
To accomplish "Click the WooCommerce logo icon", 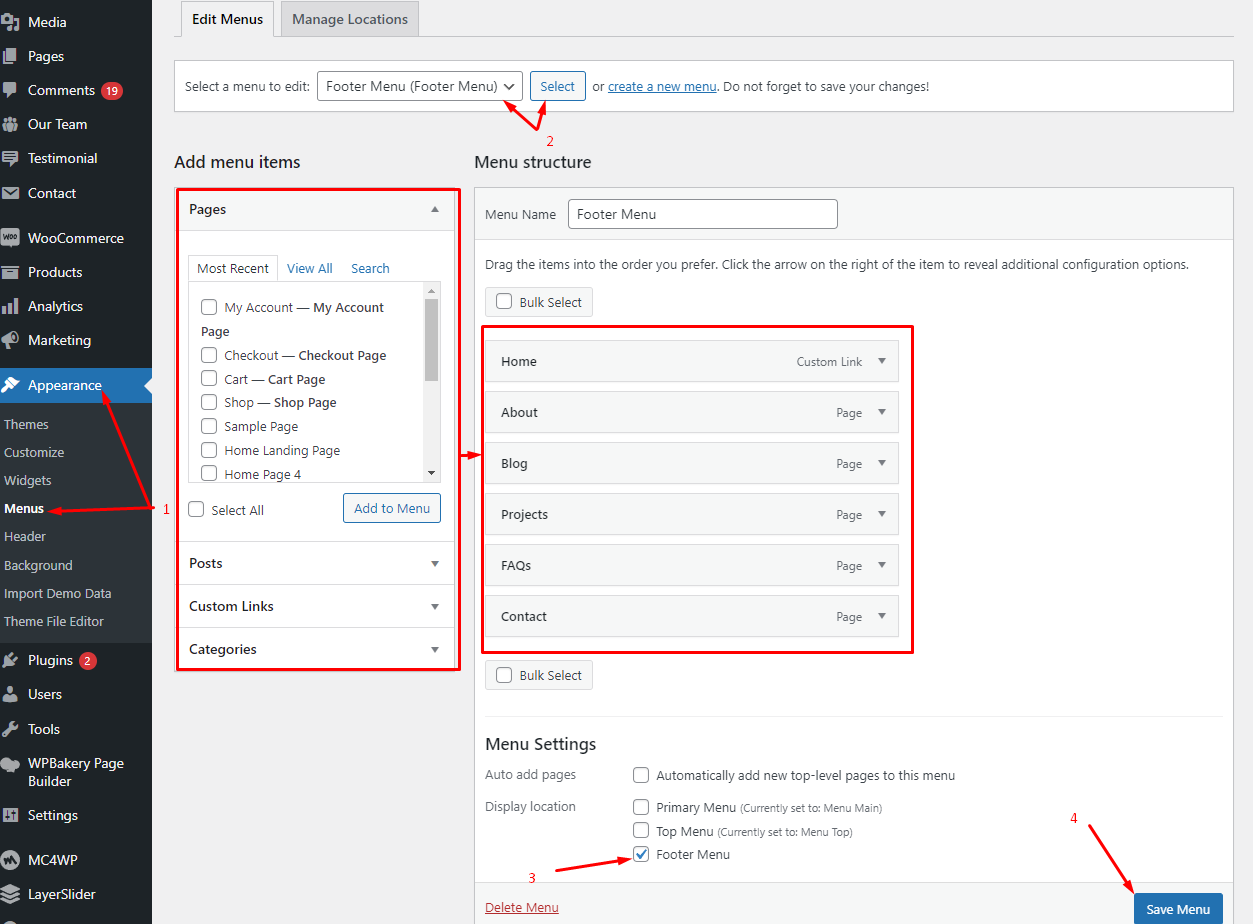I will 10,238.
